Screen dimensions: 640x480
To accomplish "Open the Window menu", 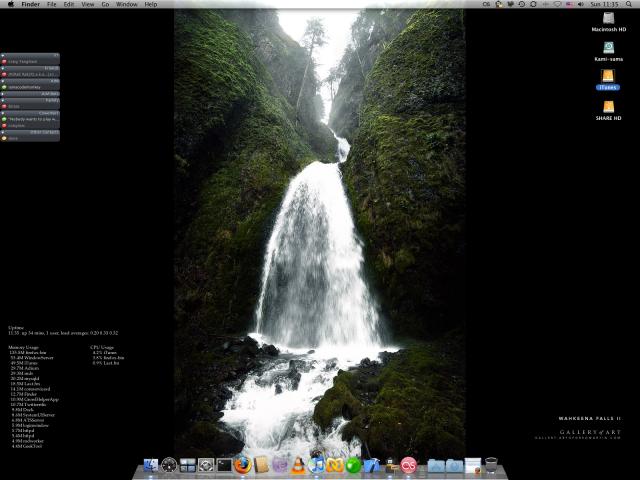I will (x=127, y=4).
